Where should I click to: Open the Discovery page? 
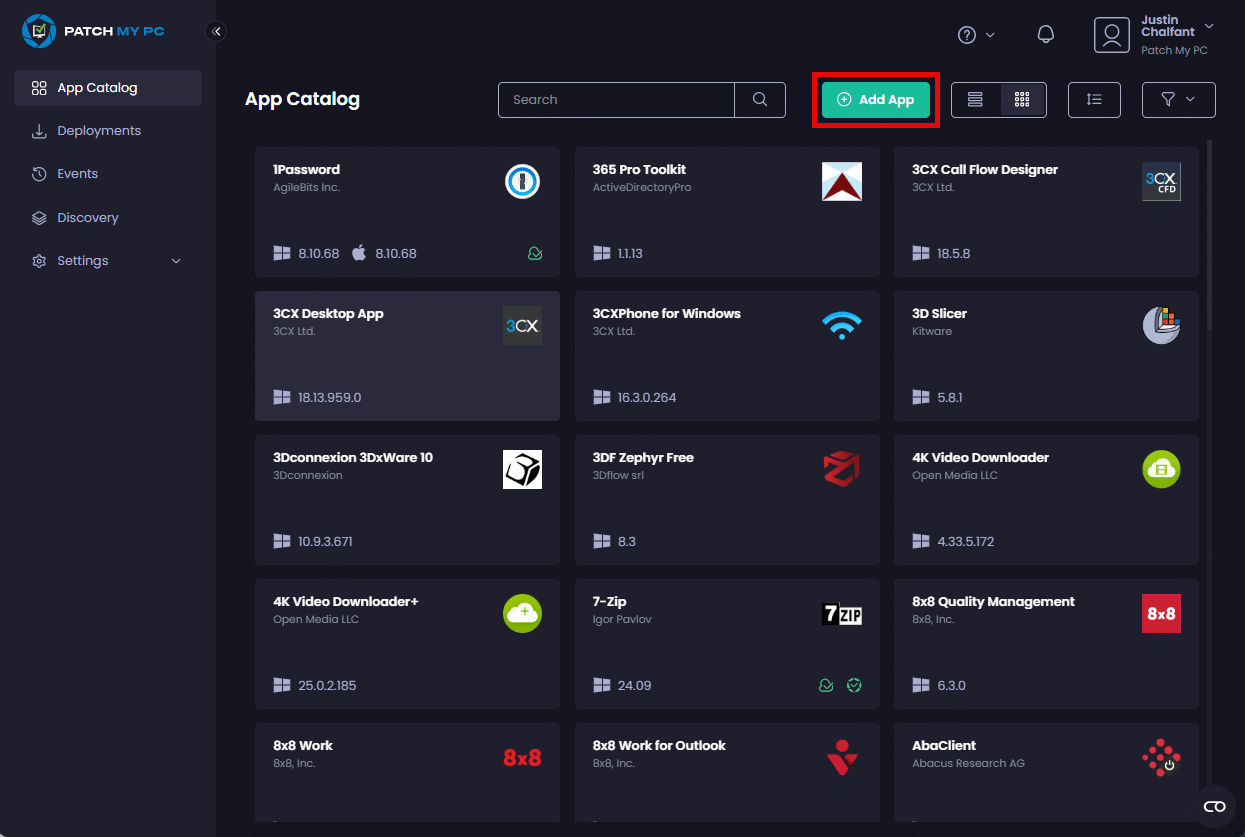(x=88, y=218)
